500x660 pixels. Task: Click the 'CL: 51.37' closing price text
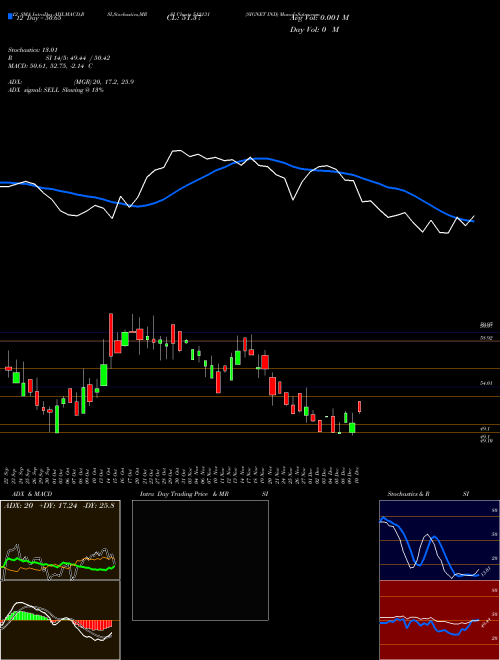(x=184, y=18)
